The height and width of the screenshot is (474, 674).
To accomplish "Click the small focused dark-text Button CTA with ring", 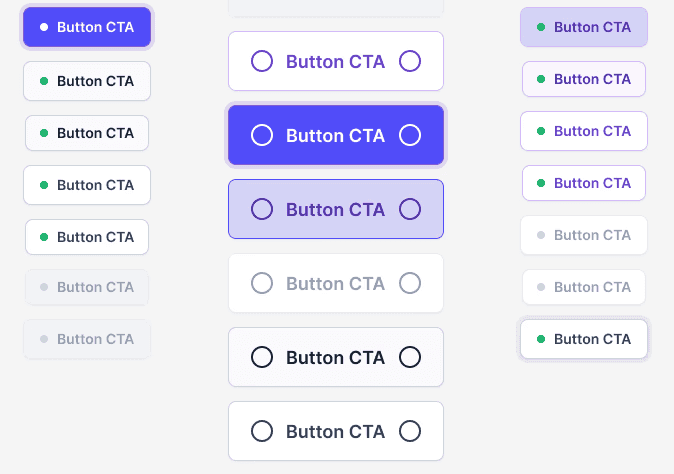I will [584, 339].
